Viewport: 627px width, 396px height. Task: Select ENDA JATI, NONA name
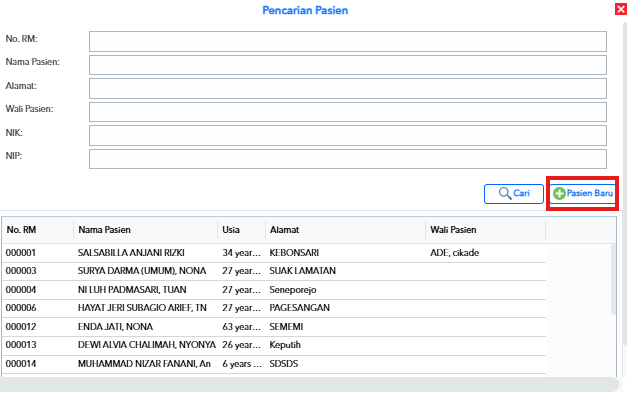115,327
